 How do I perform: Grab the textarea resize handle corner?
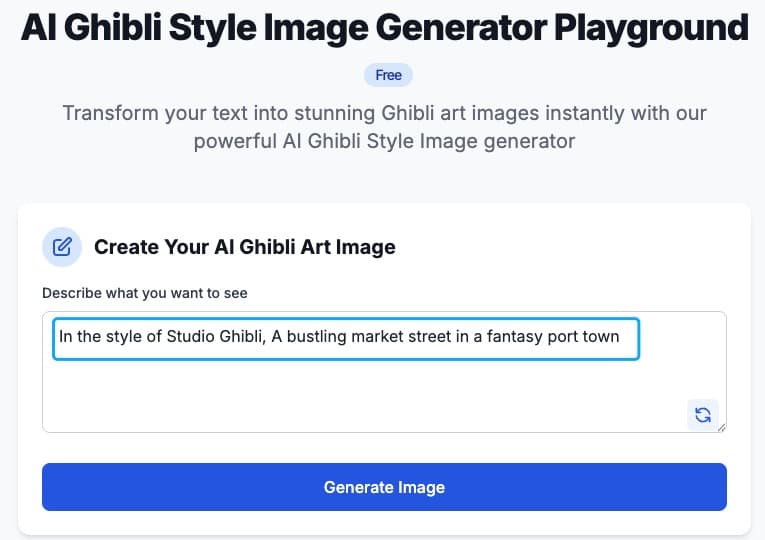722,427
